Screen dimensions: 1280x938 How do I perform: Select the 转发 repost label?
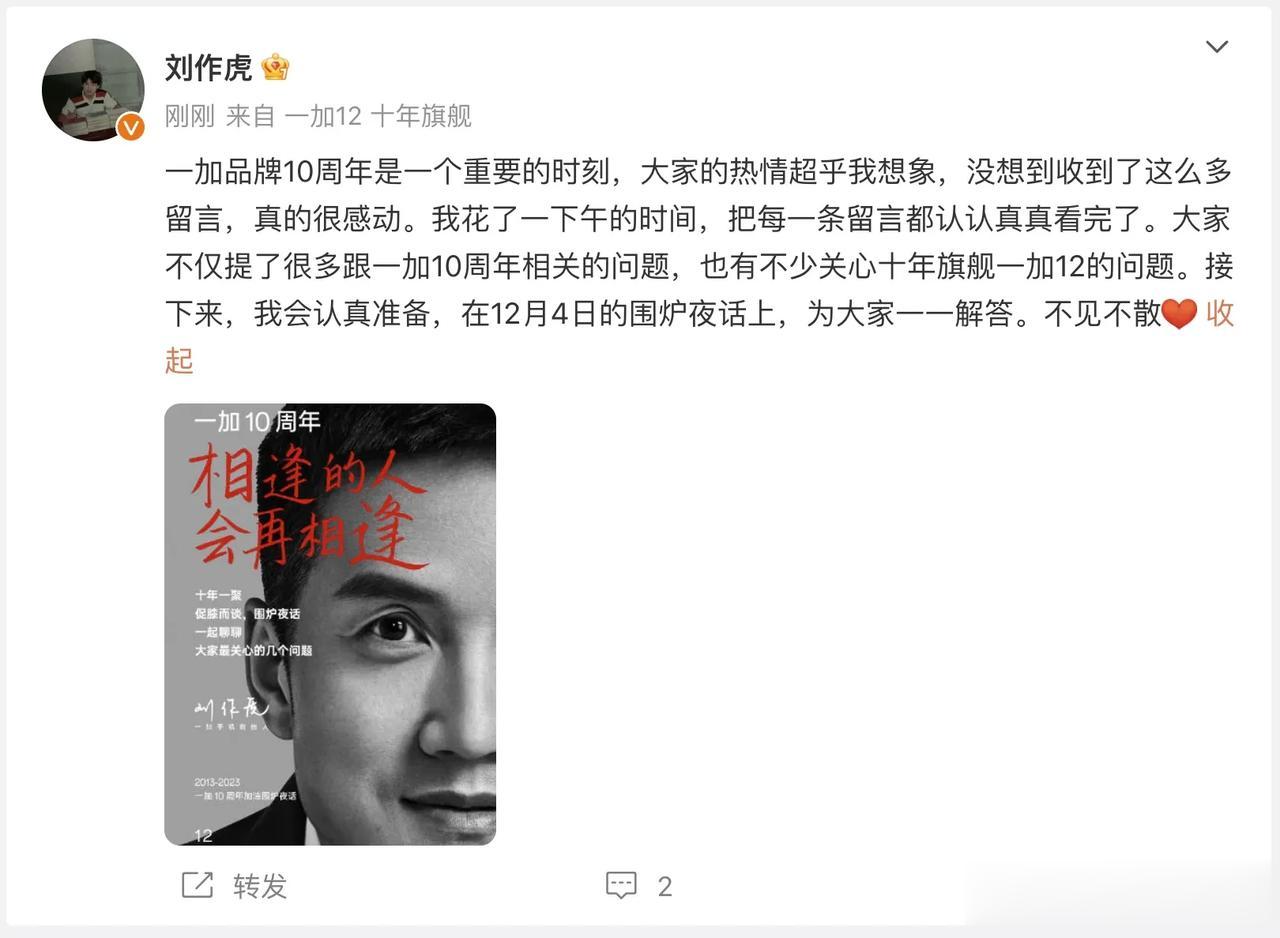click(x=260, y=886)
